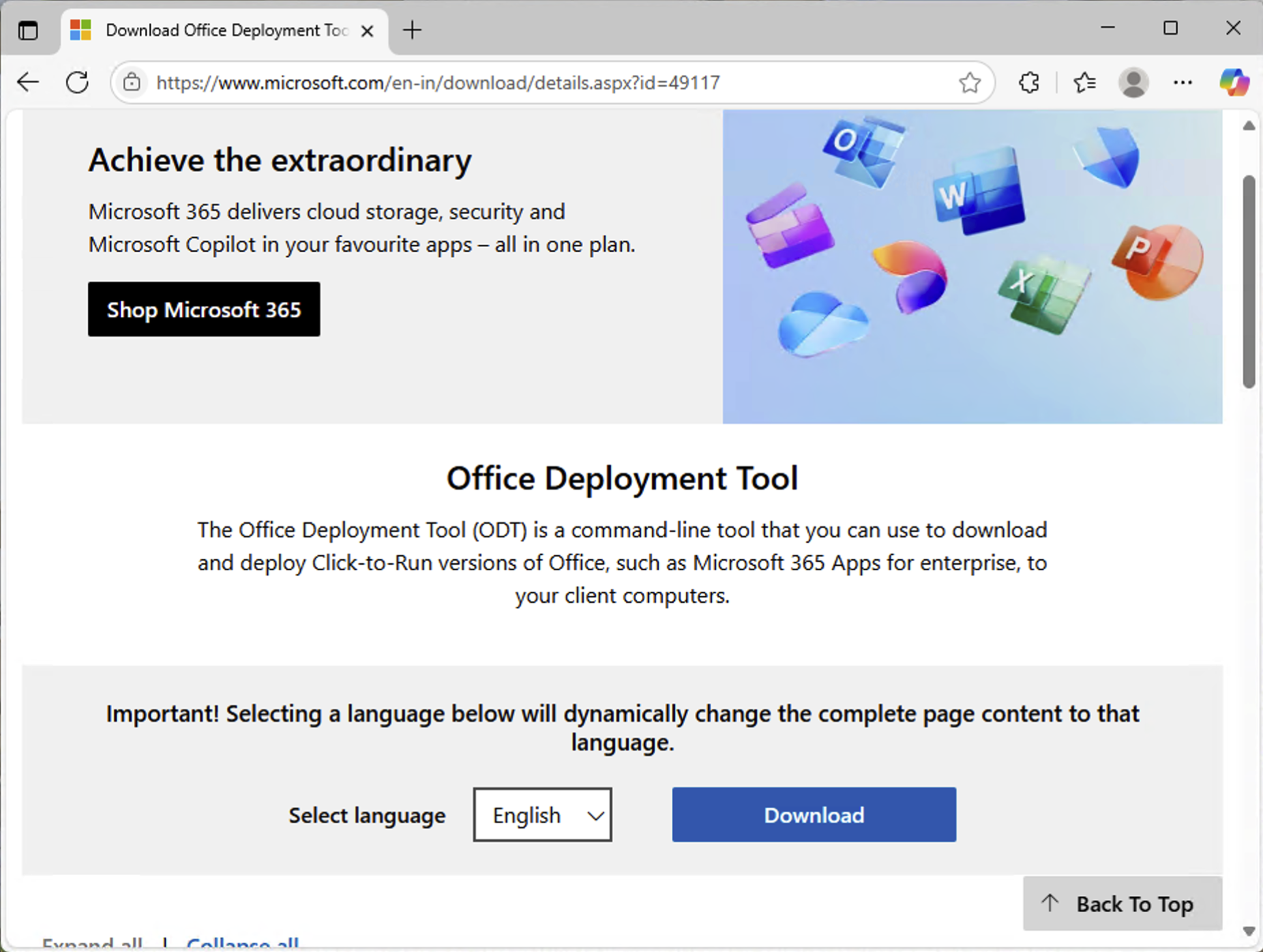Click the scrollbar up arrow
The height and width of the screenshot is (952, 1263).
coord(1249,125)
